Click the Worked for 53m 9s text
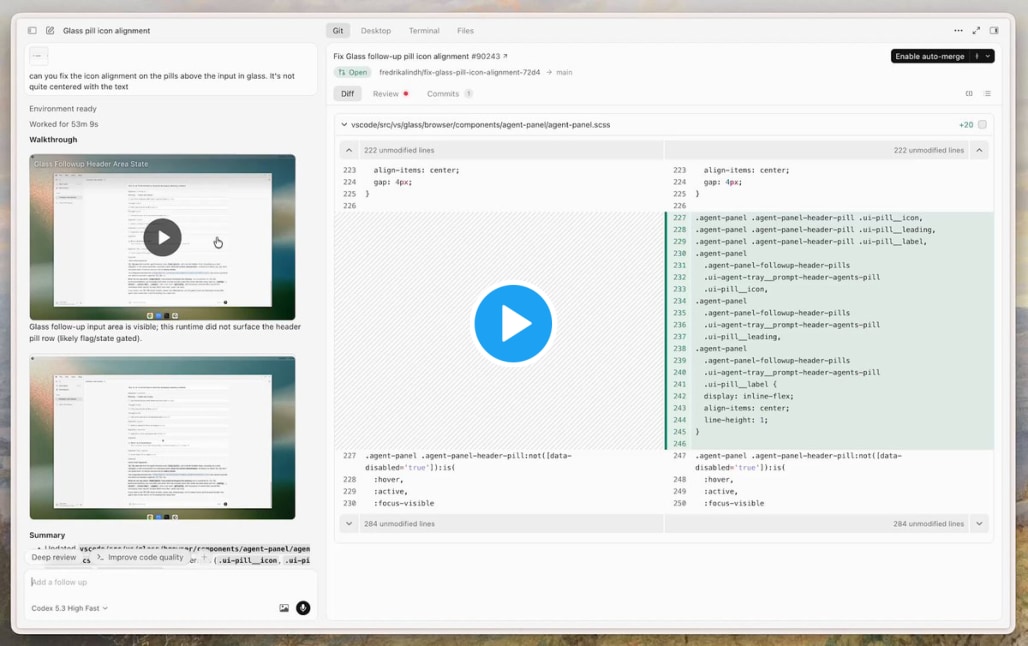Screen dimensions: 1028x646 click(x=64, y=124)
